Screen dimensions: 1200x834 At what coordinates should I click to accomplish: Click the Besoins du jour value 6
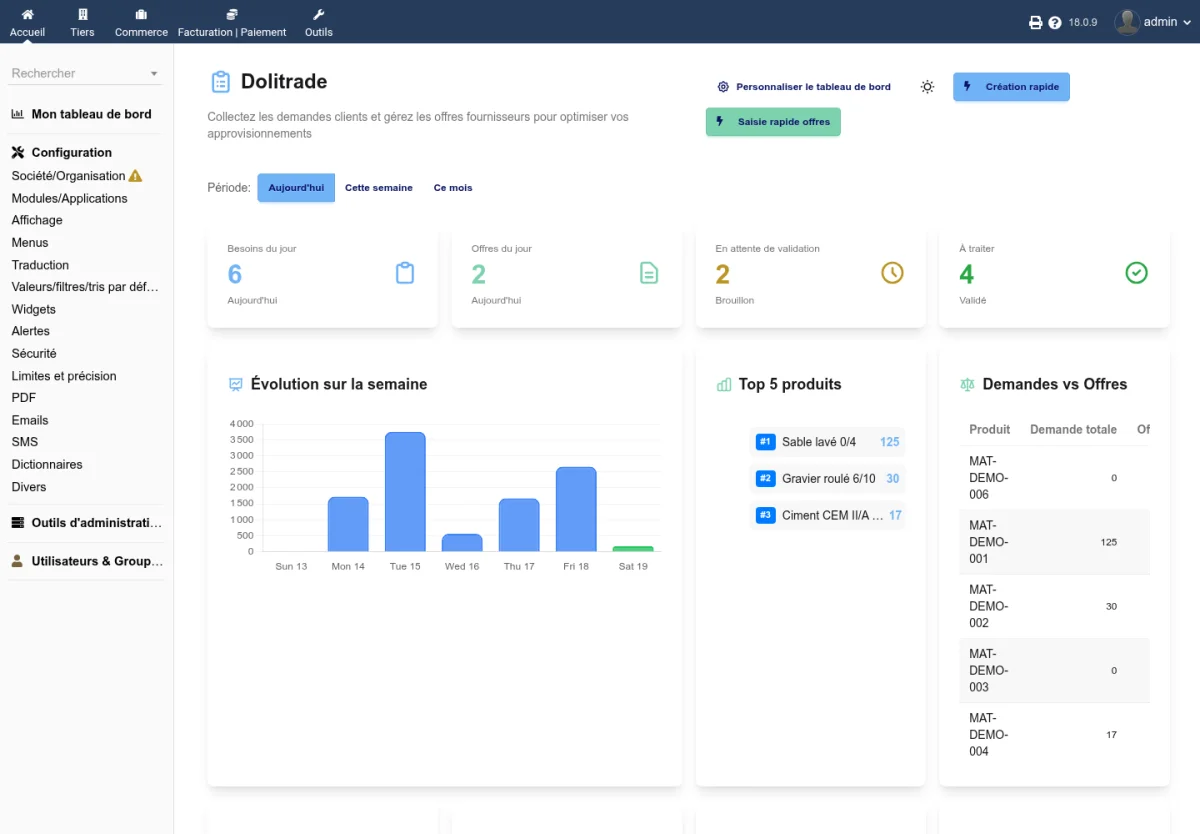235,274
